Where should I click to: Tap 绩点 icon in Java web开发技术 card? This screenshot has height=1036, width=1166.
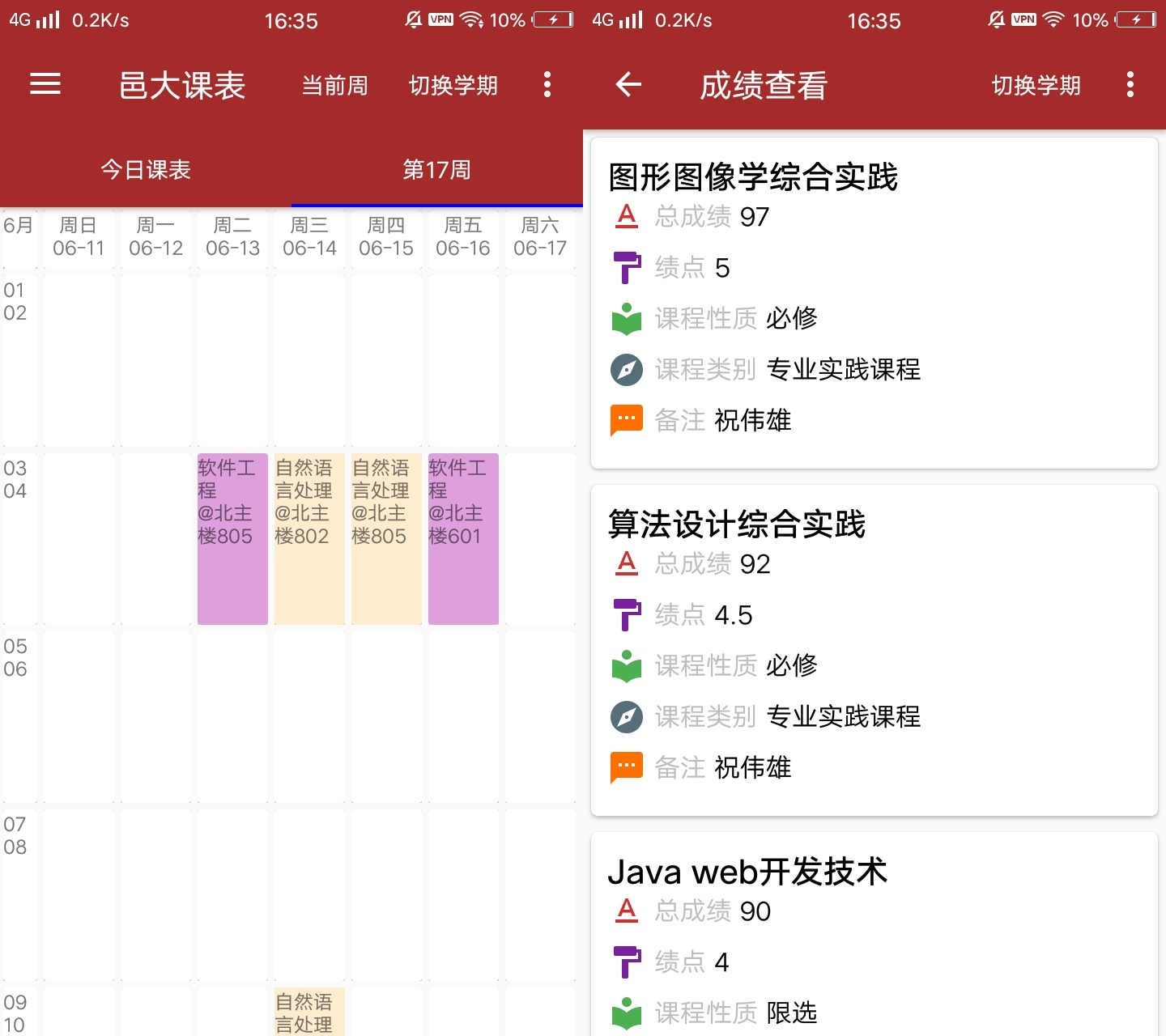pos(627,962)
